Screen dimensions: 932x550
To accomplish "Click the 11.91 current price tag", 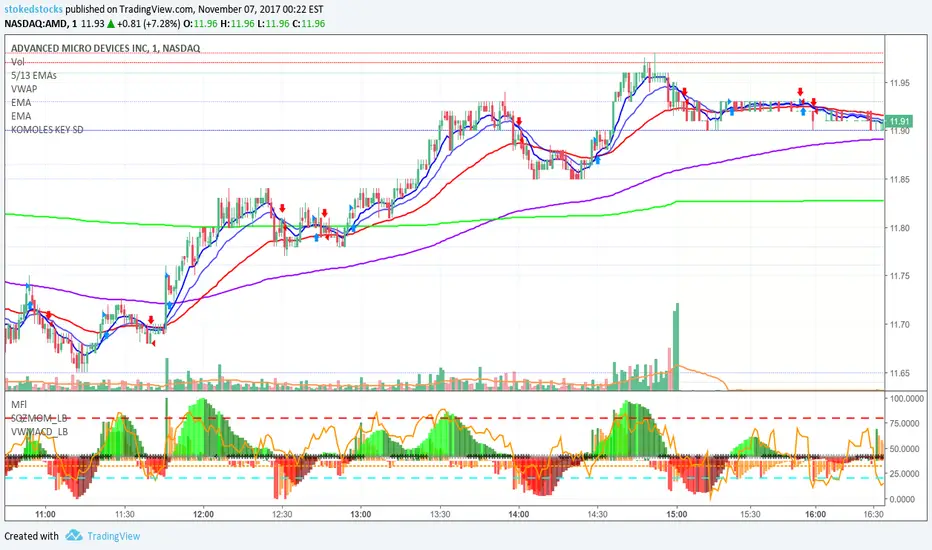I will [898, 121].
